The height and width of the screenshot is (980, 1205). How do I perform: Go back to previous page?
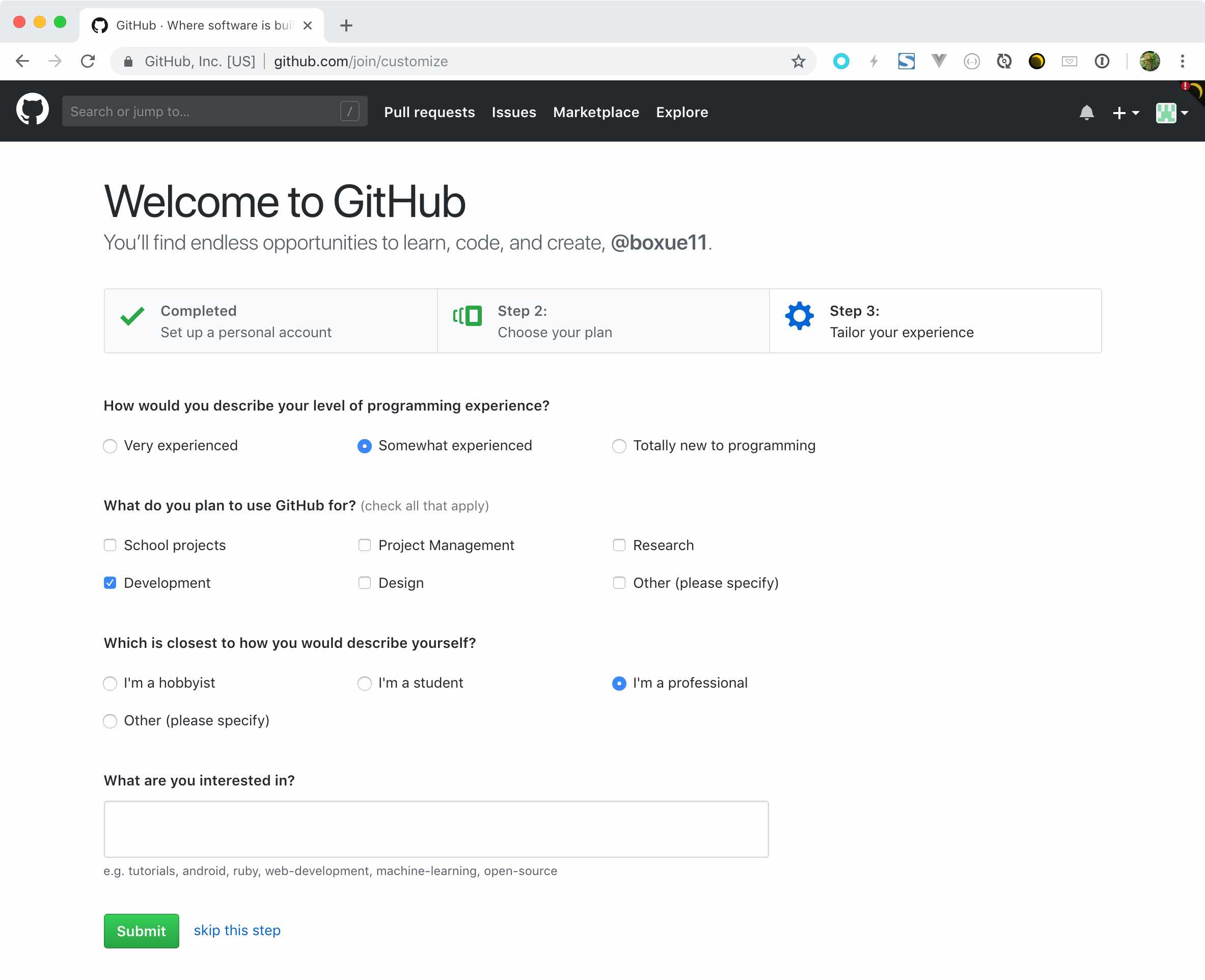click(x=22, y=61)
